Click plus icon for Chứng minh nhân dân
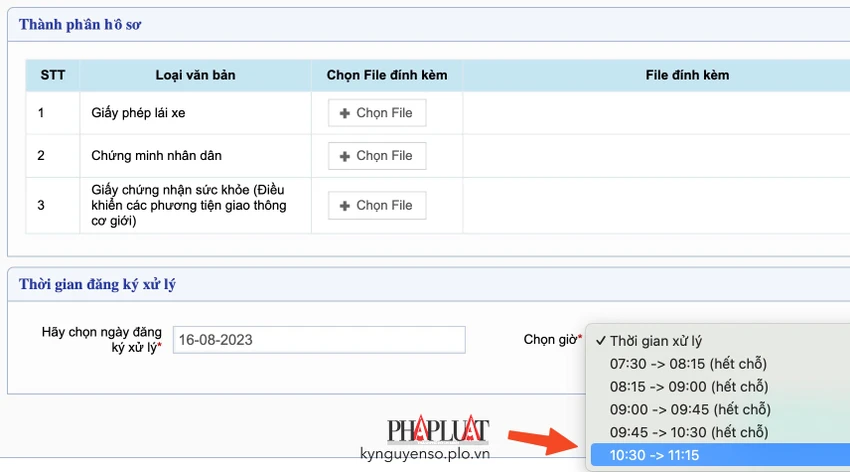The image size is (850, 472). click(344, 156)
